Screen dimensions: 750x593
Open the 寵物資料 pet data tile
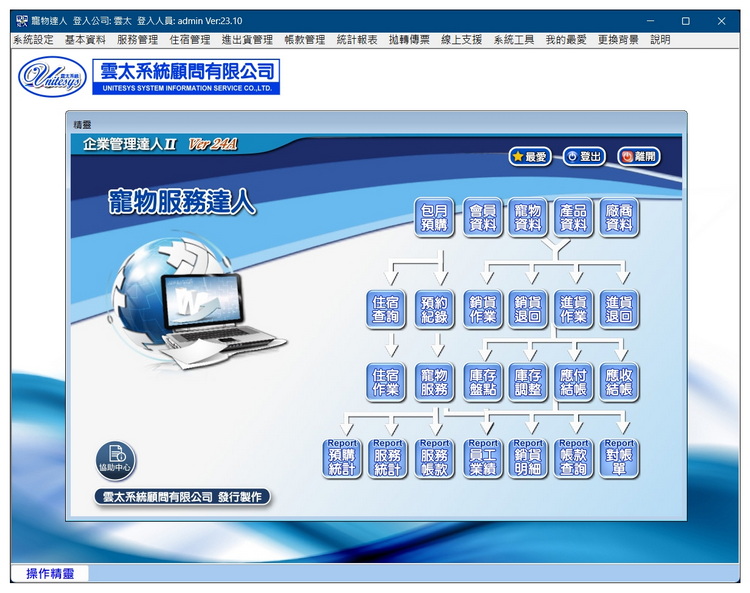click(x=527, y=217)
